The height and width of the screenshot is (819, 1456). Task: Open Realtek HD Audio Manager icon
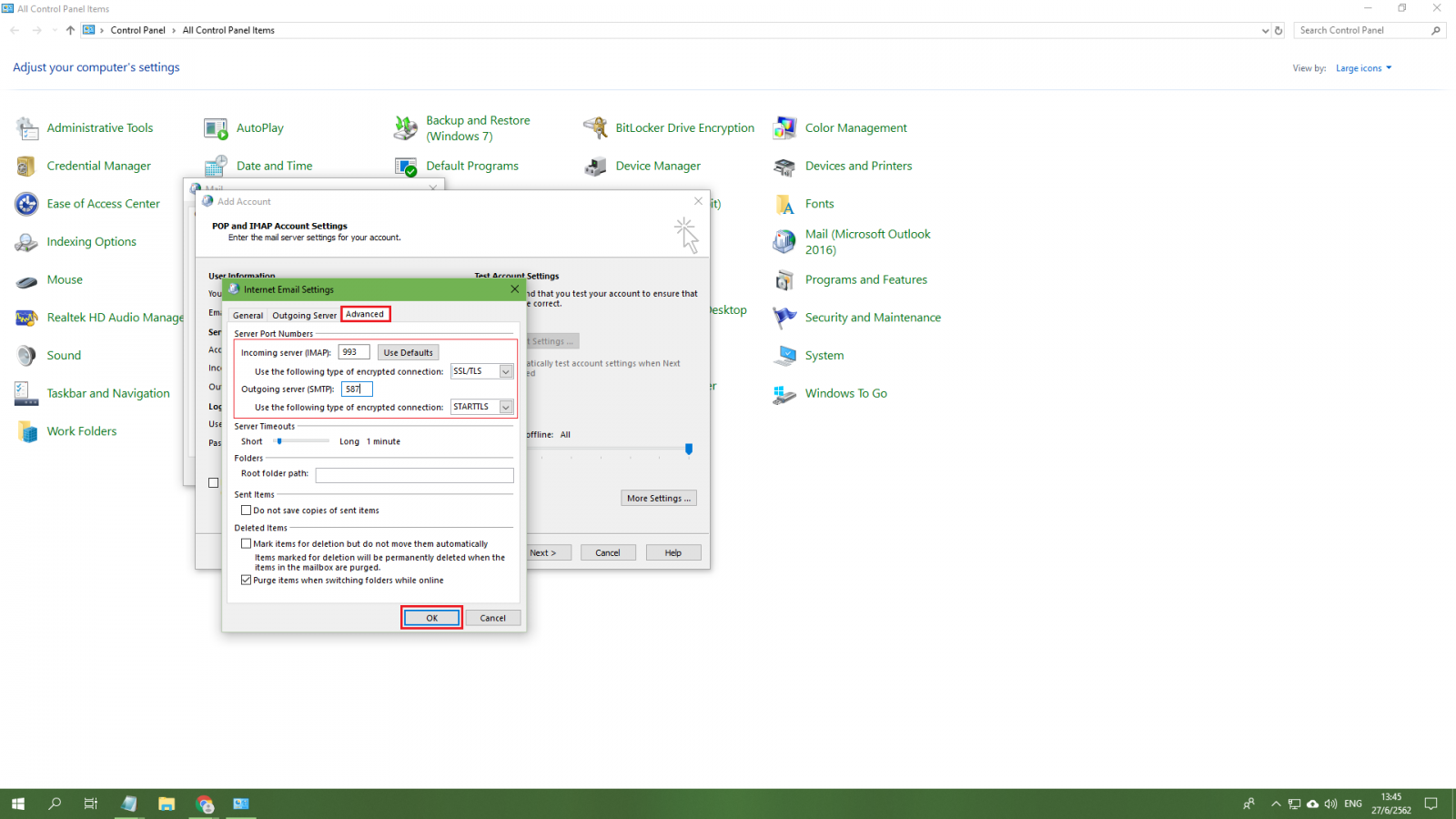(27, 318)
